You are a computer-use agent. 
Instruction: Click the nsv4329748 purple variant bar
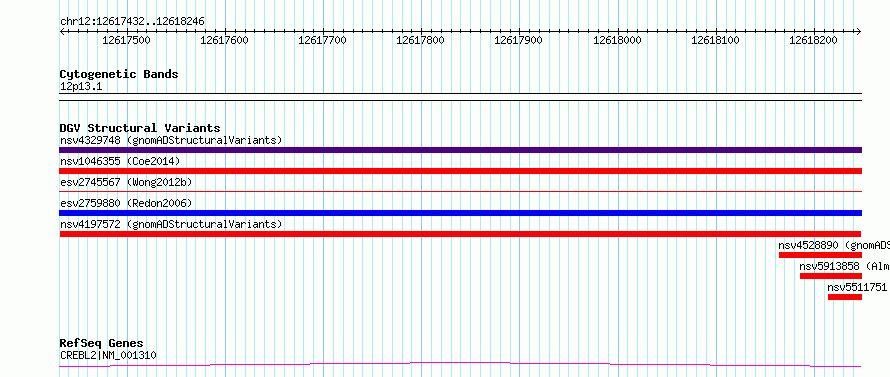460,150
